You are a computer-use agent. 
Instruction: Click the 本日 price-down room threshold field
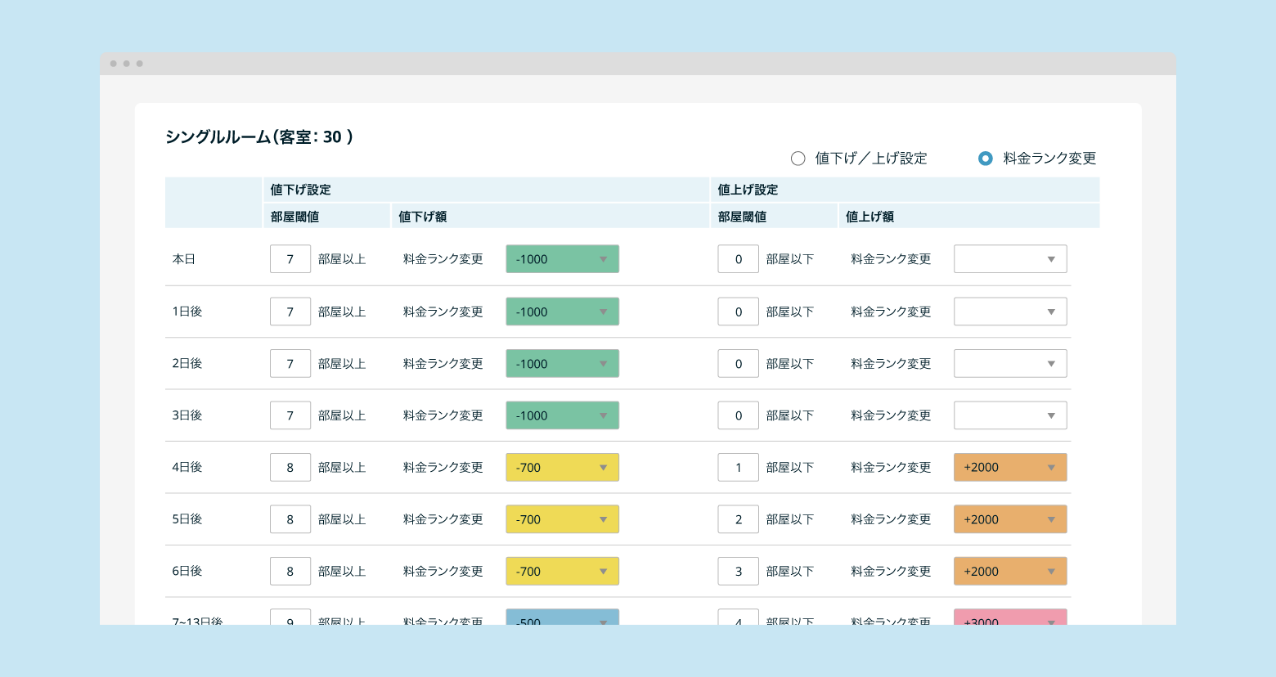[x=290, y=259]
